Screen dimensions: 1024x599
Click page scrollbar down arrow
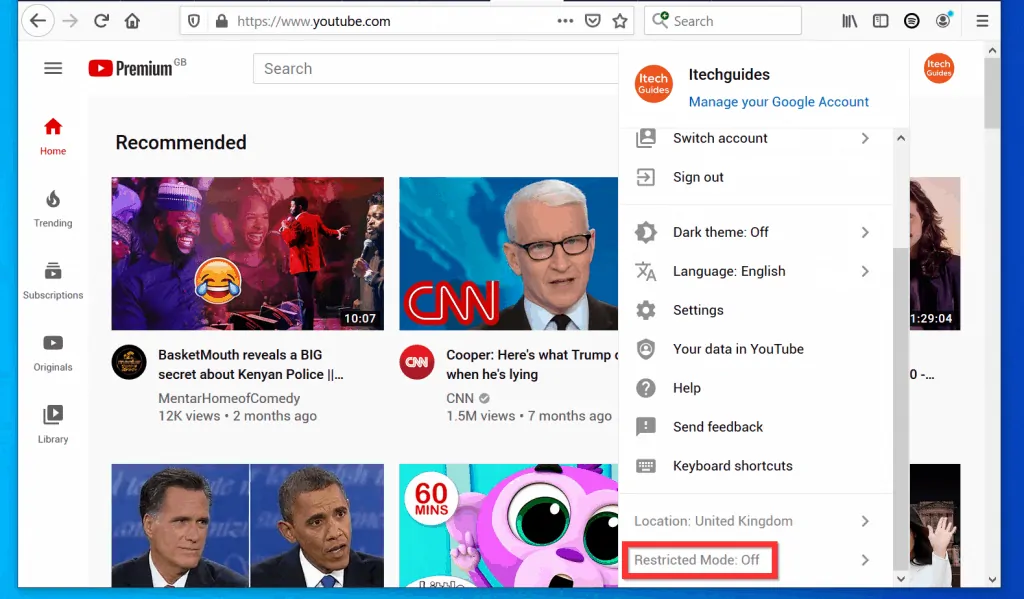tap(993, 579)
